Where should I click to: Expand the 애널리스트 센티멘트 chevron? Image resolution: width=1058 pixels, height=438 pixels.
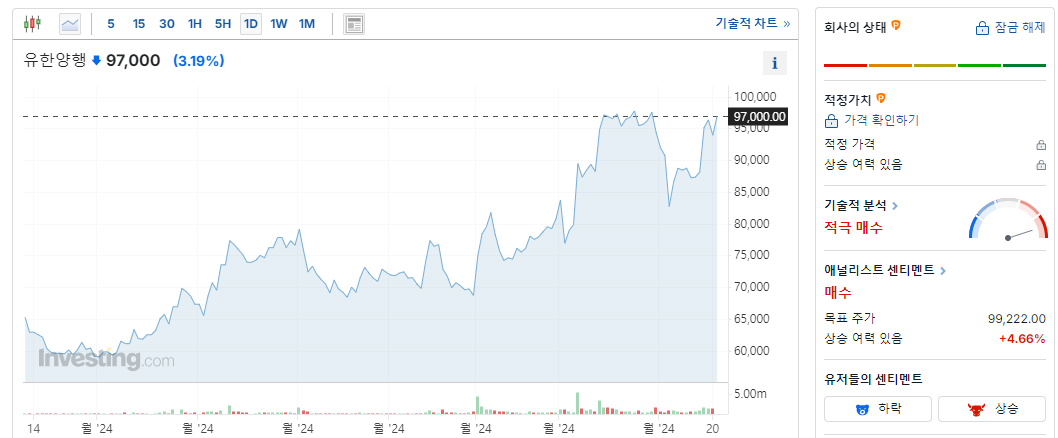[943, 271]
